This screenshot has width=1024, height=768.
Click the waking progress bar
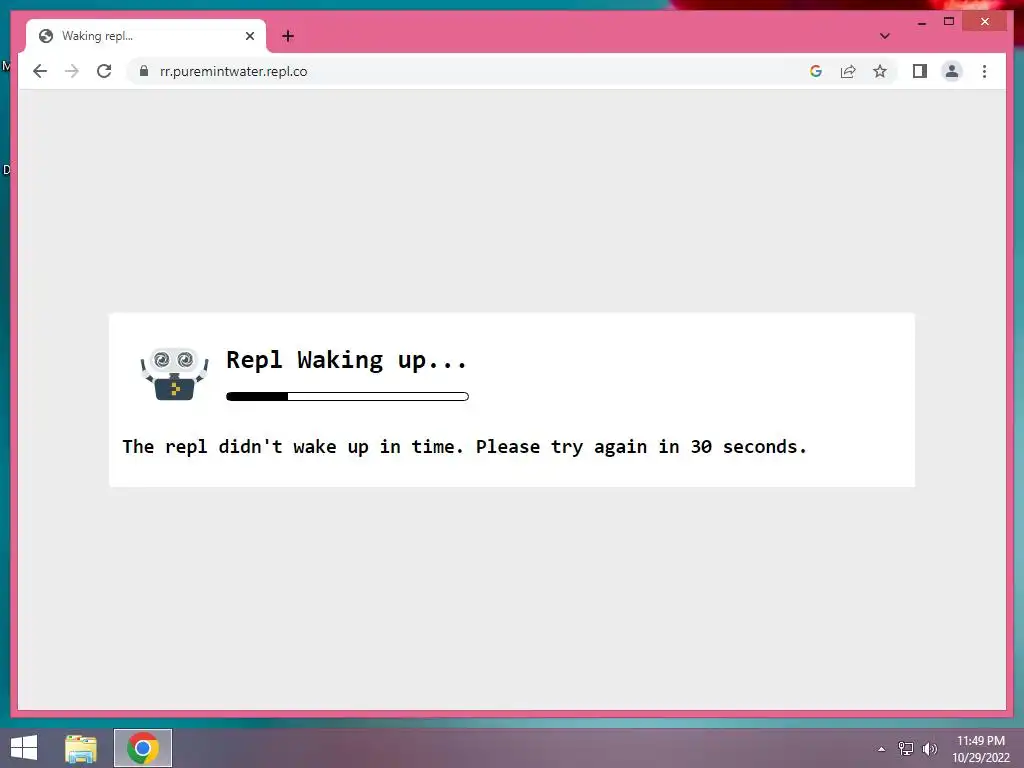347,396
